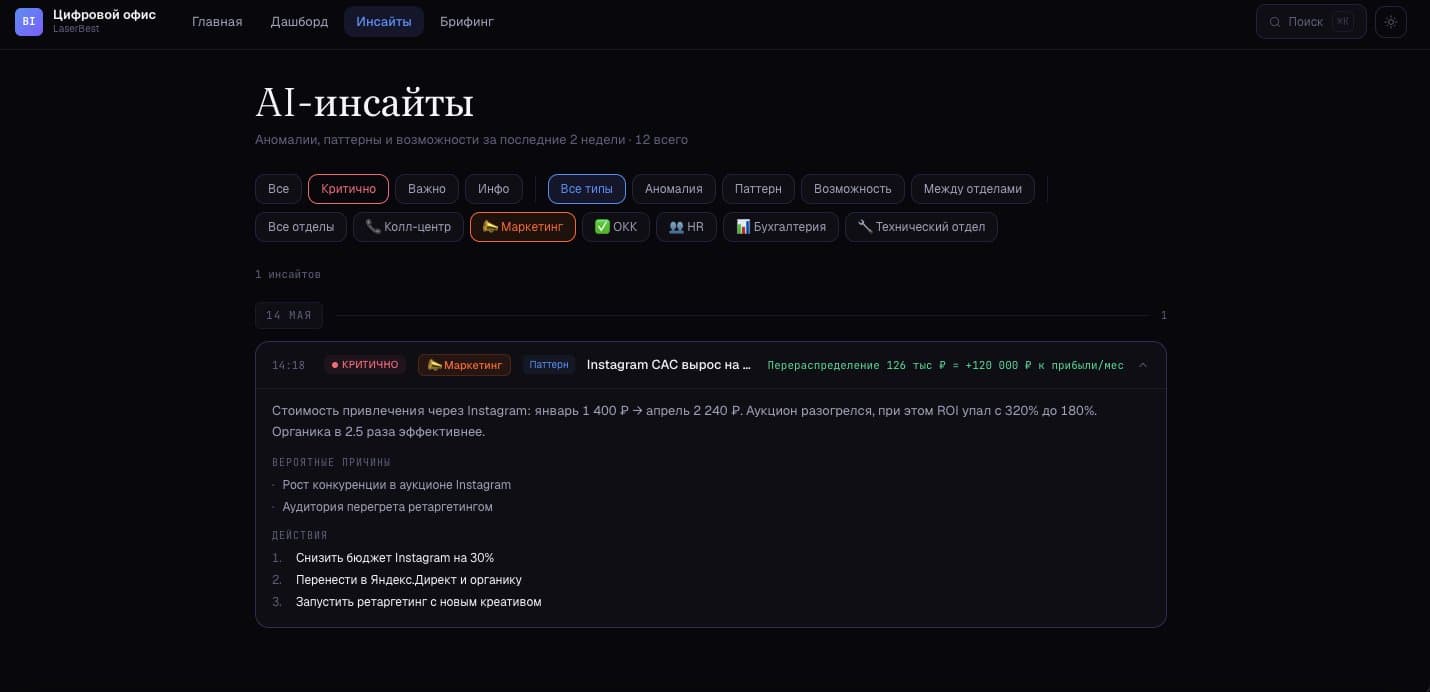Toggle the Важно filter chip
The width and height of the screenshot is (1430, 692).
(427, 189)
